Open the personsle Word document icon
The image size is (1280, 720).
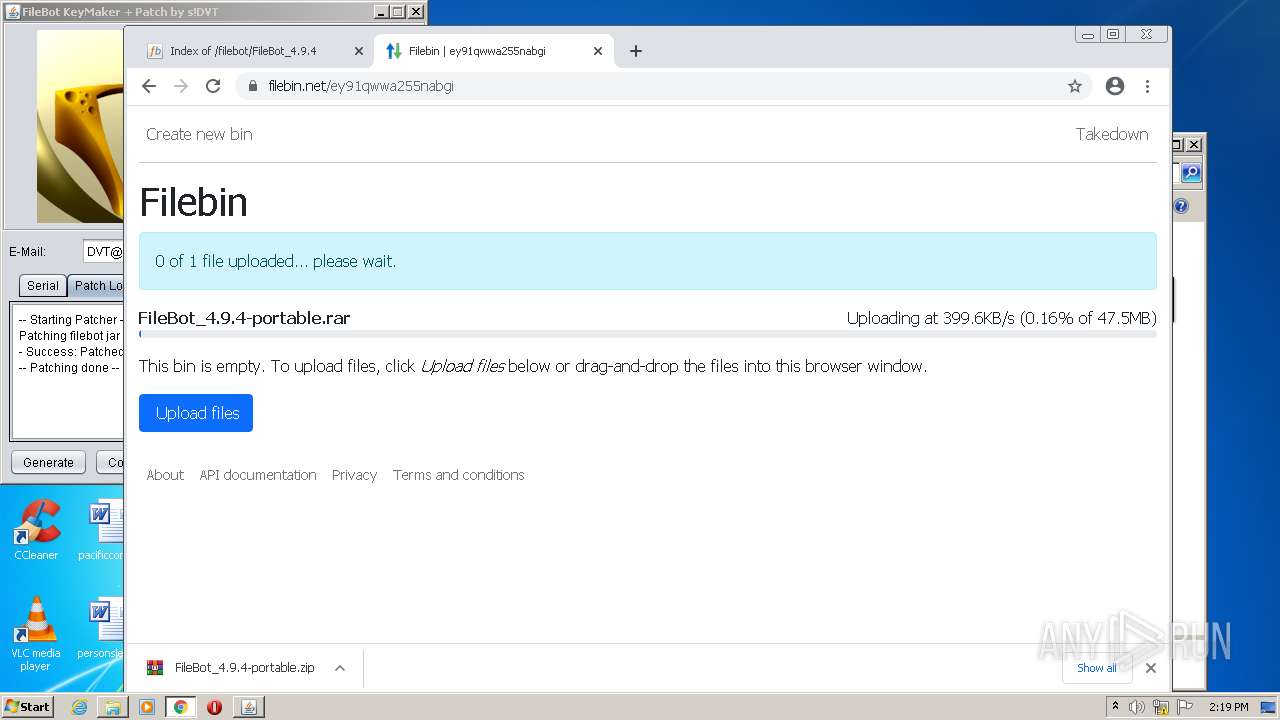tap(101, 628)
